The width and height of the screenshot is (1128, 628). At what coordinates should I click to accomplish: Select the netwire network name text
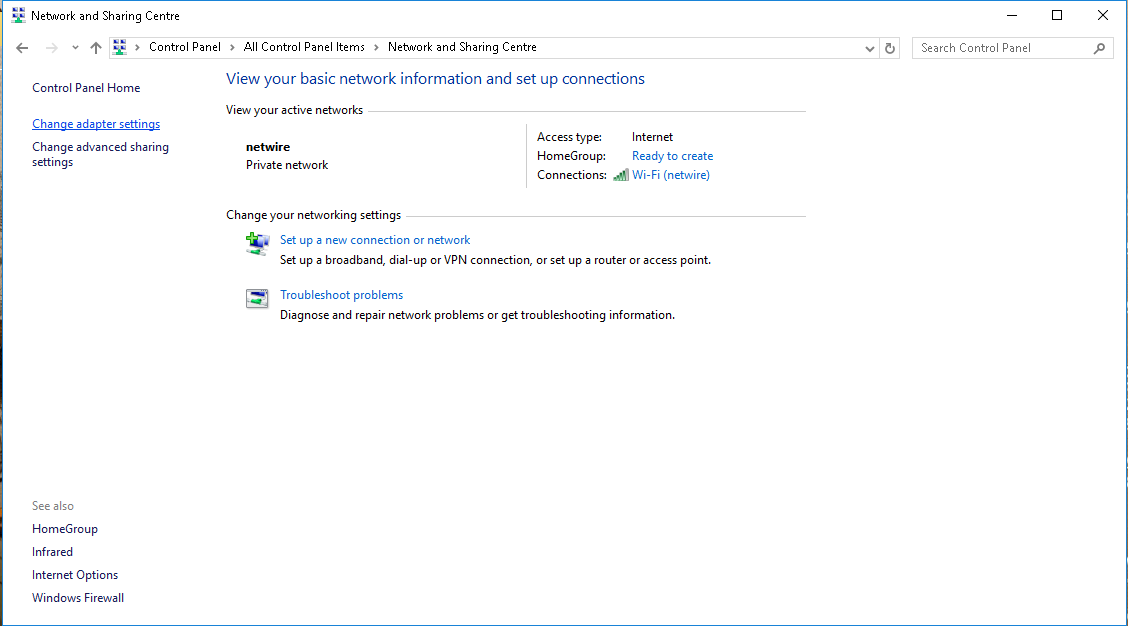[268, 147]
